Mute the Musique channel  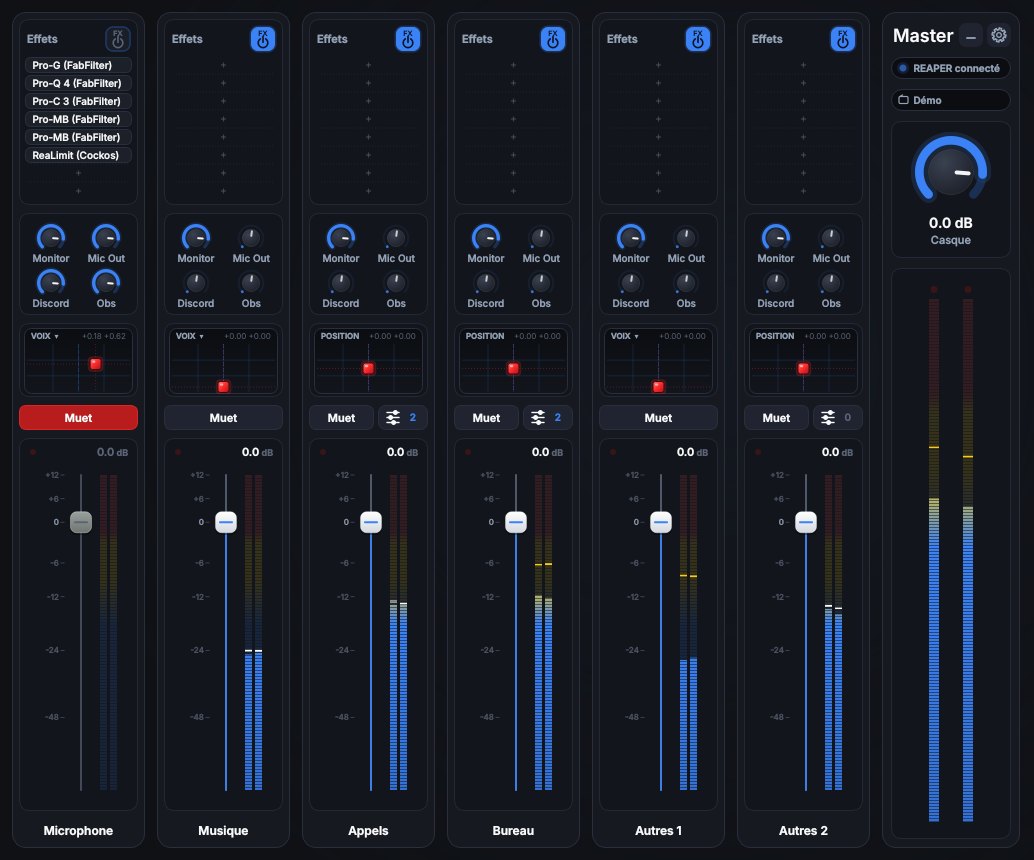[x=224, y=417]
